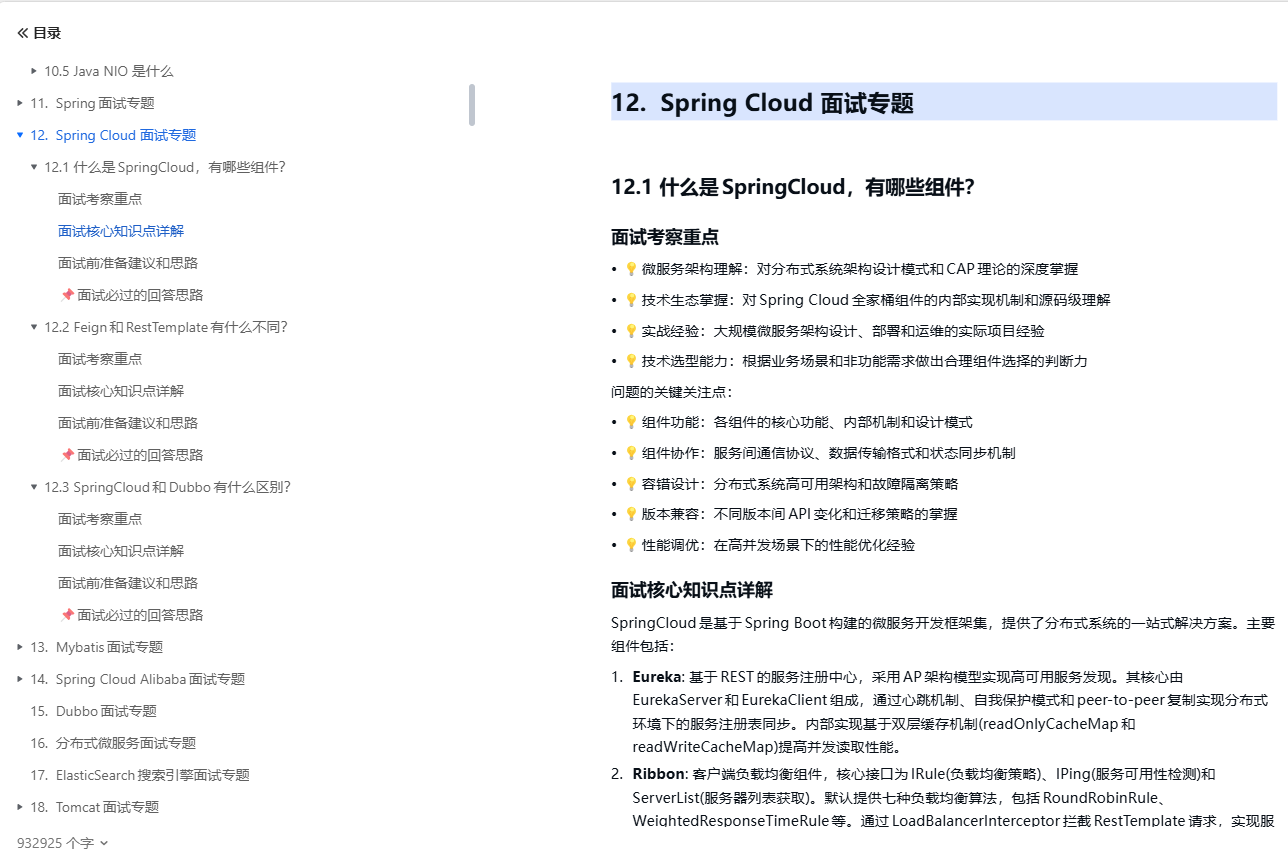The width and height of the screenshot is (1288, 859).
Task: Click the lightbulb icon beside 微服务架构理解
Action: pyautogui.click(x=631, y=269)
